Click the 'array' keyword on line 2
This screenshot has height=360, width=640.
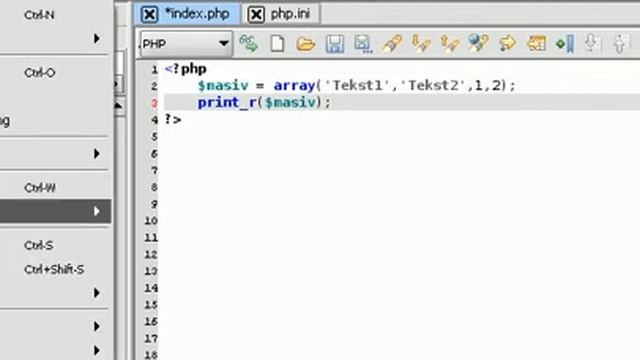point(294,86)
